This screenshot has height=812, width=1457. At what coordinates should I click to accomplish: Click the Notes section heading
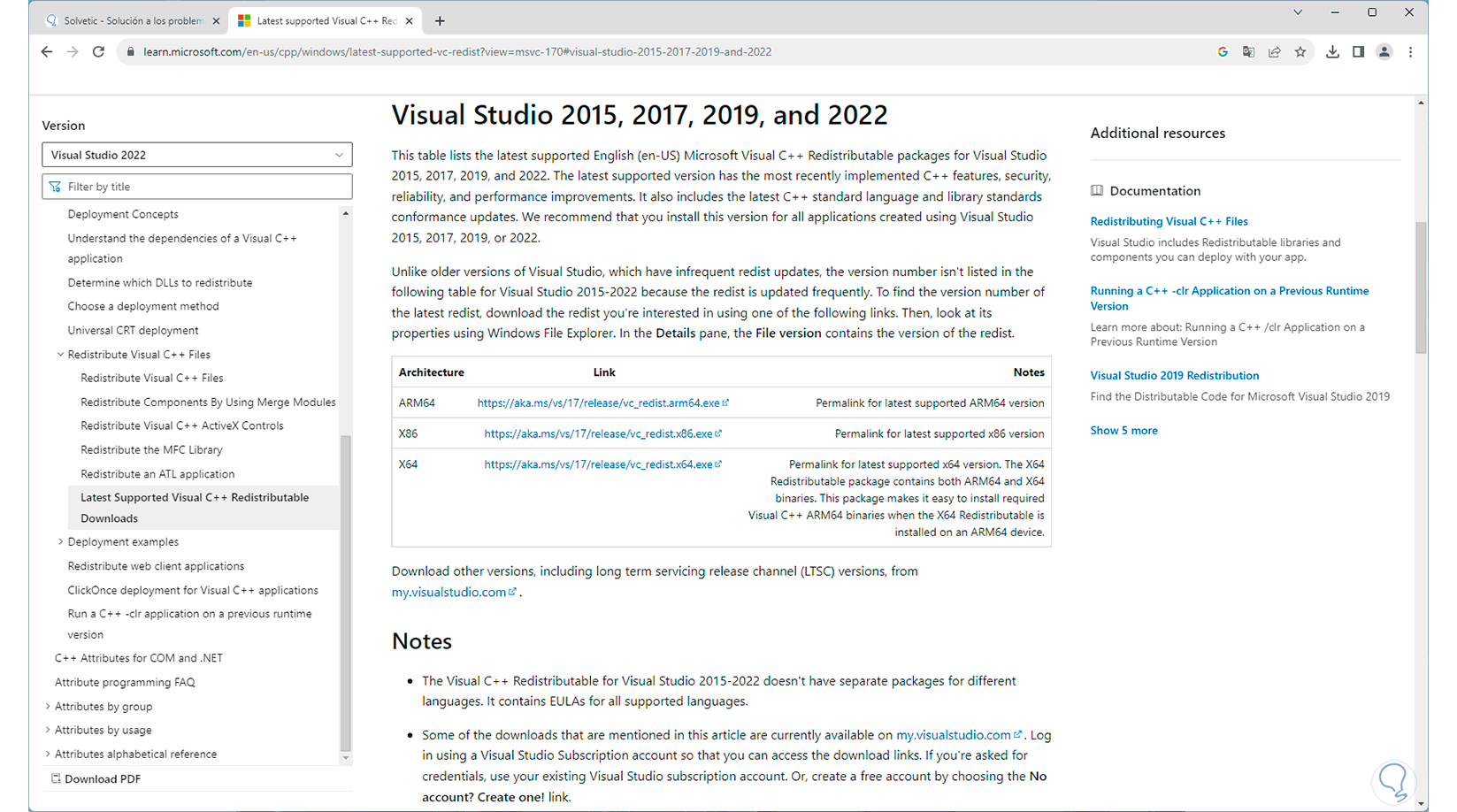[422, 641]
